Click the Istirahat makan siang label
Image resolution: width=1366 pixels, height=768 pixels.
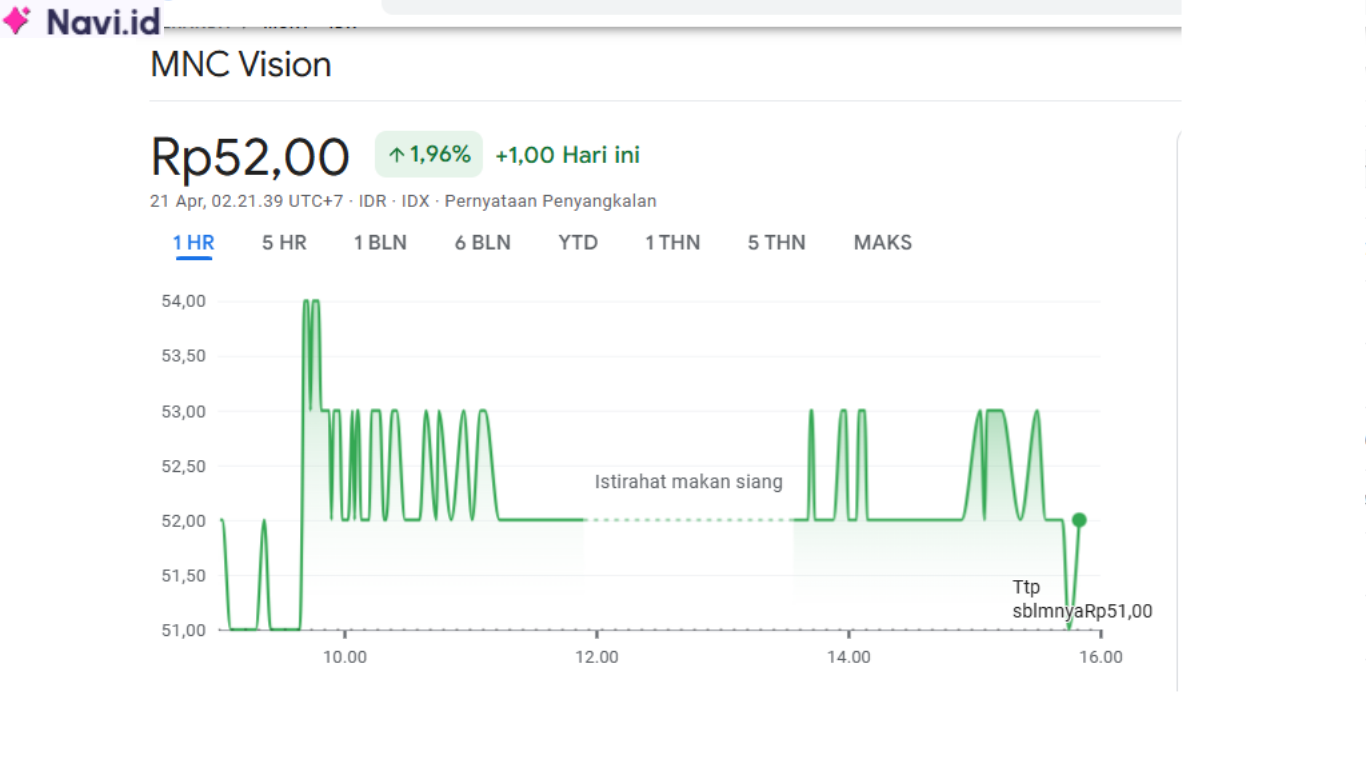689,482
